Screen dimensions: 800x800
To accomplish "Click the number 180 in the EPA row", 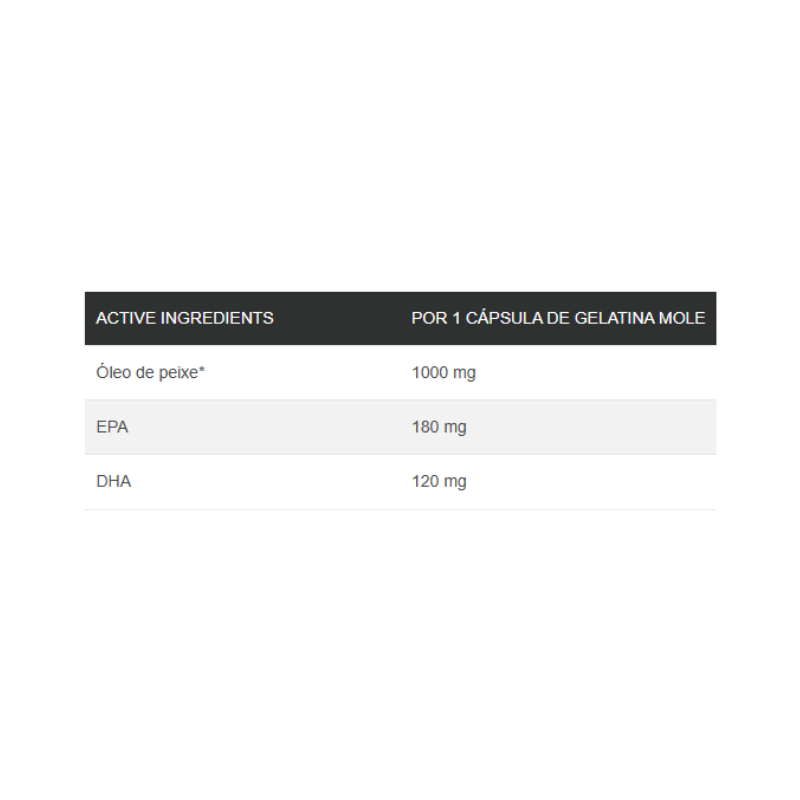I will pyautogui.click(x=425, y=427).
